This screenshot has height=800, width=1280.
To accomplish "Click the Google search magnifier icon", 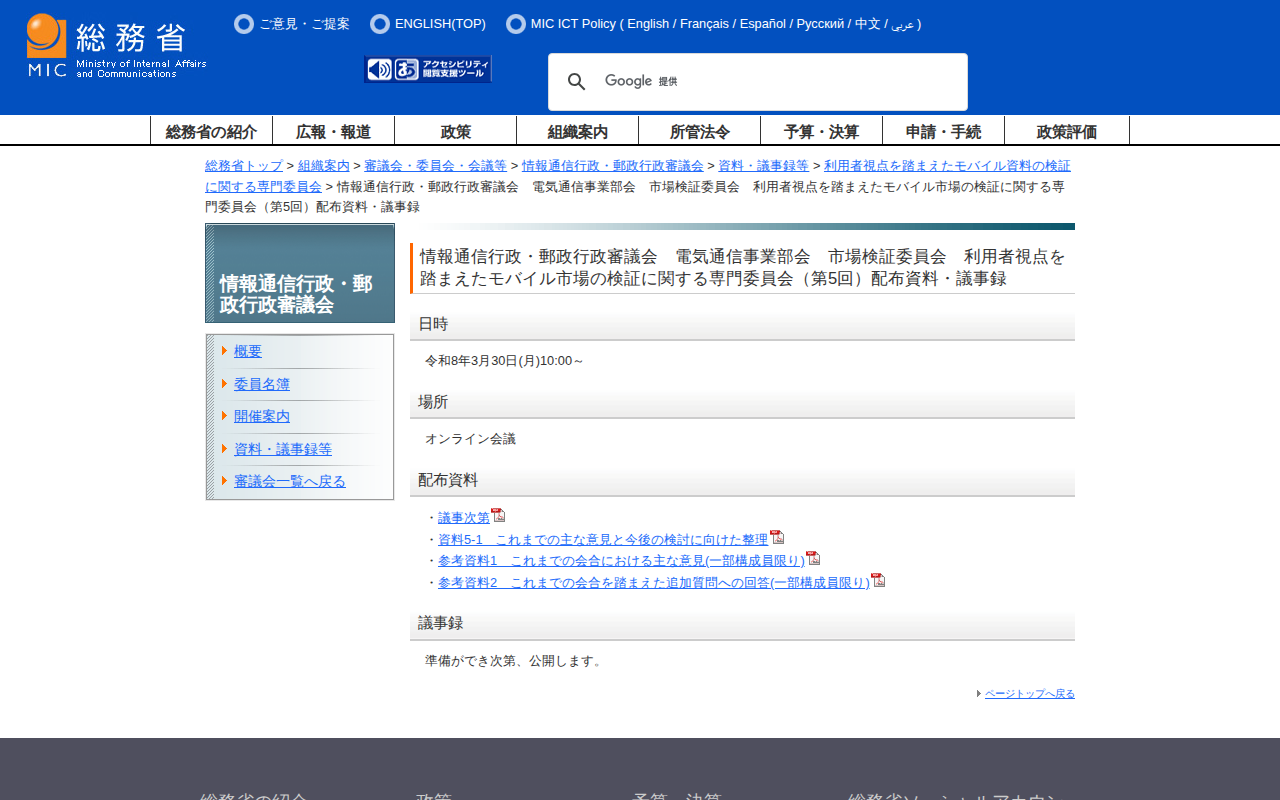I will pyautogui.click(x=577, y=82).
